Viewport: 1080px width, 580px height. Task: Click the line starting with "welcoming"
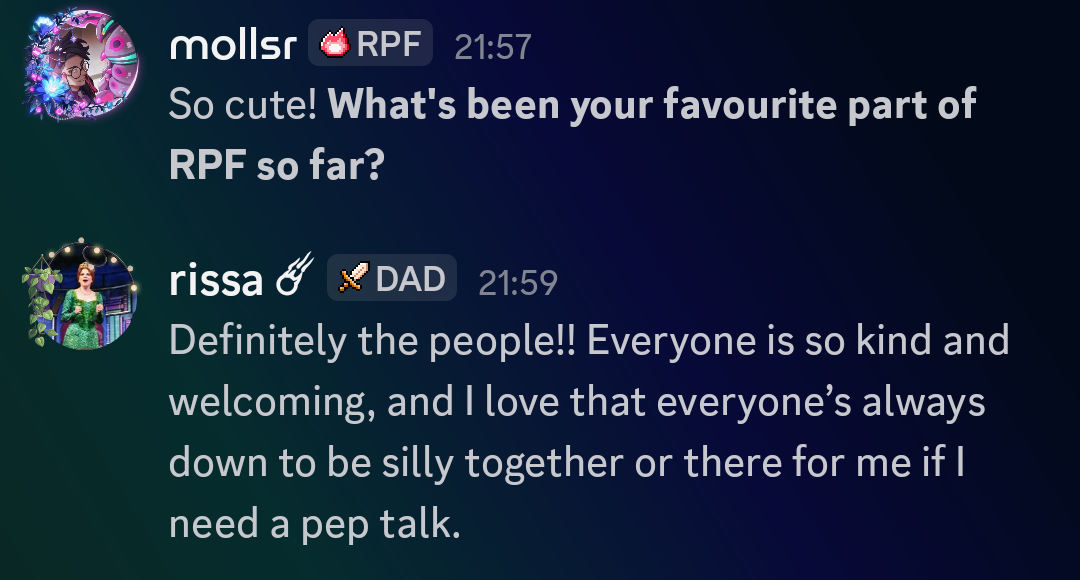577,402
